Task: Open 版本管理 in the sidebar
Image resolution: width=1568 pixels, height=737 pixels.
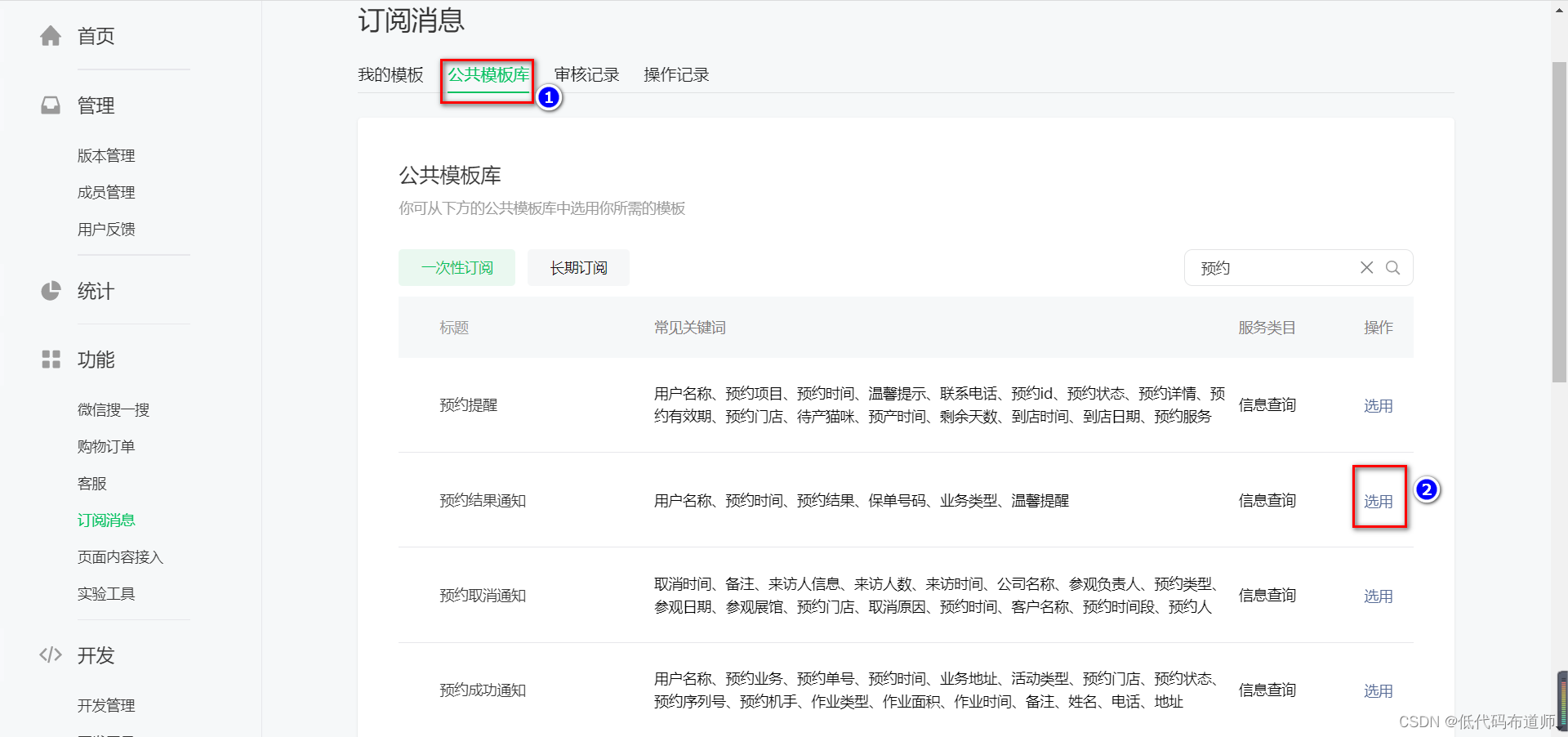Action: point(106,155)
